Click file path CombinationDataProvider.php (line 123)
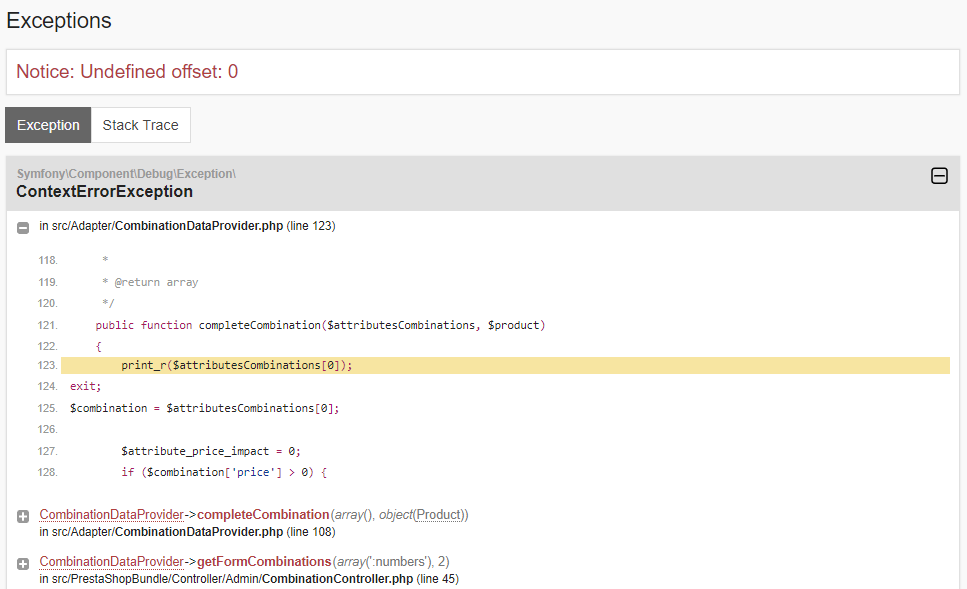 pyautogui.click(x=187, y=226)
